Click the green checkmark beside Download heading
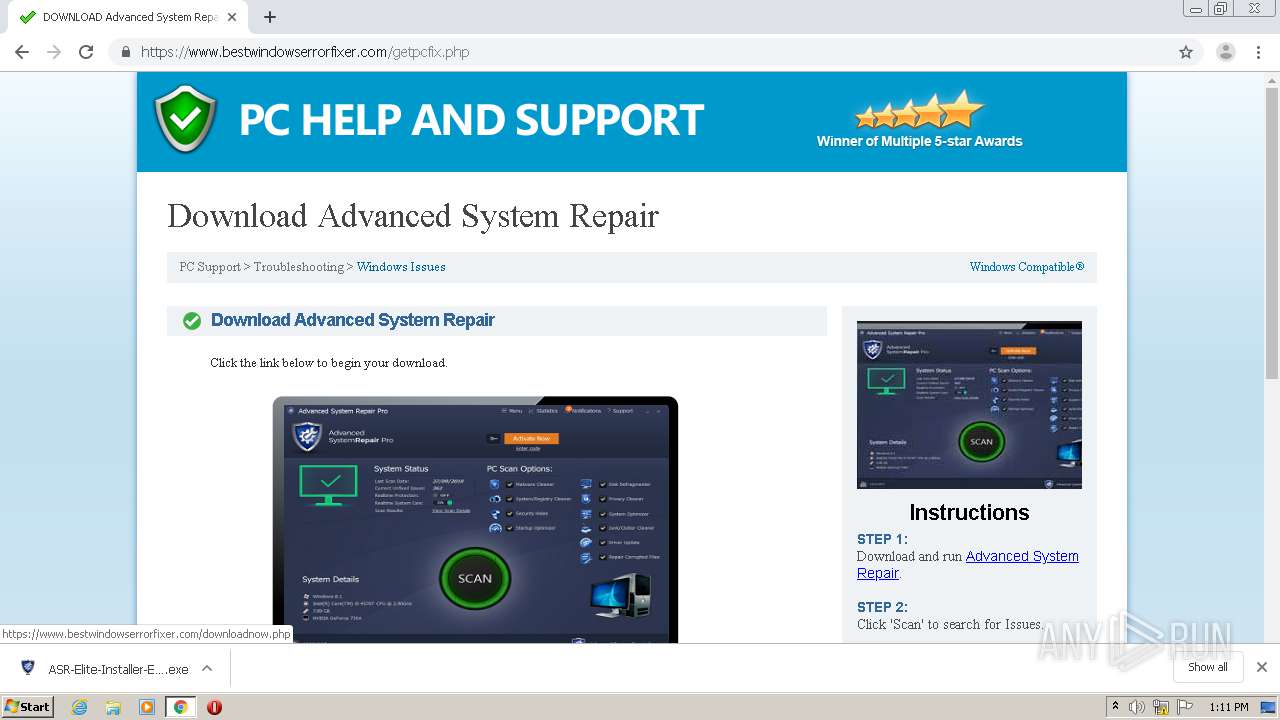Image resolution: width=1280 pixels, height=720 pixels. tap(192, 321)
